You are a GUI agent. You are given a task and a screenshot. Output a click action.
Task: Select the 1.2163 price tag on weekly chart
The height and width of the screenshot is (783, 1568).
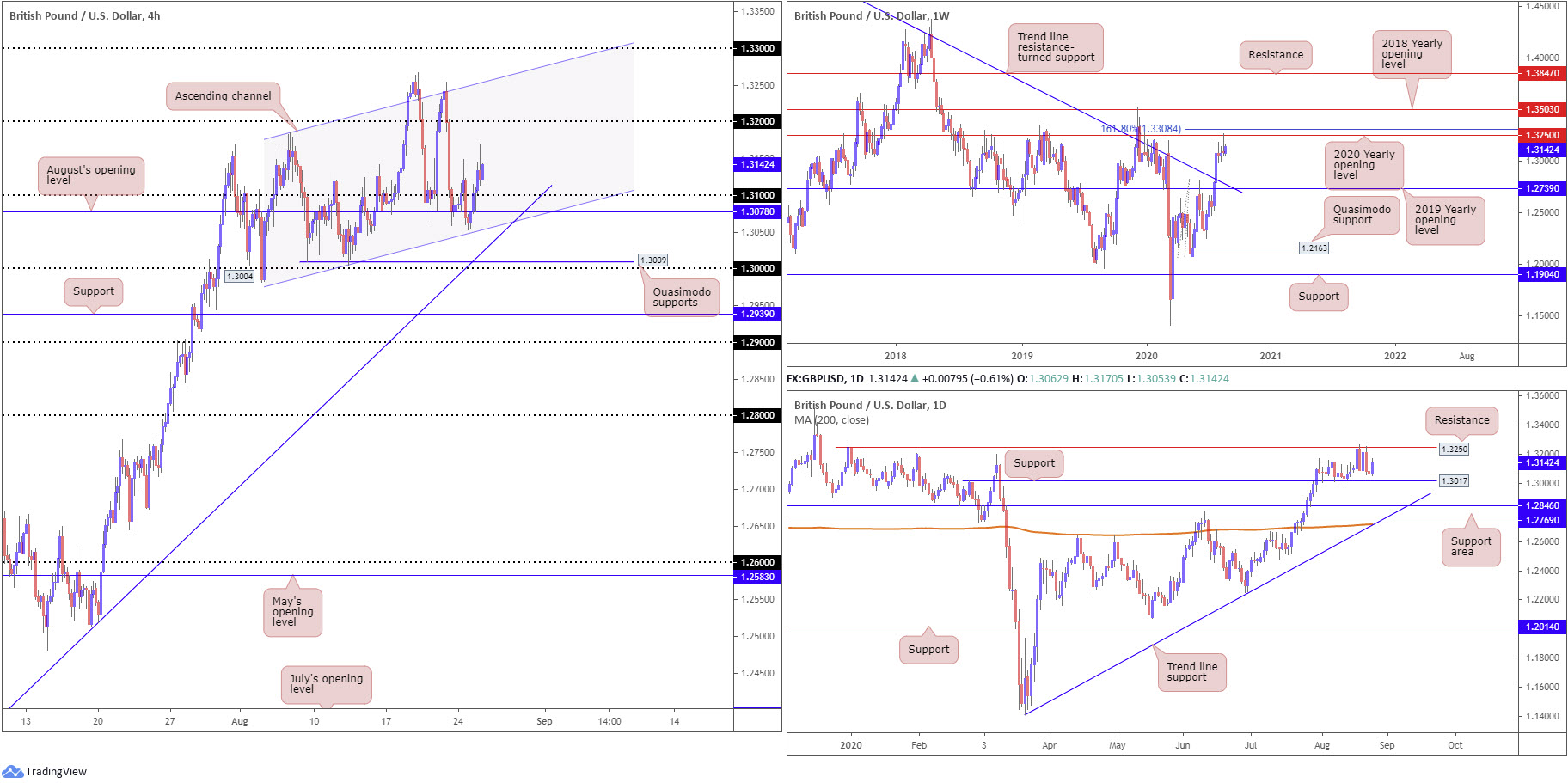[1314, 248]
